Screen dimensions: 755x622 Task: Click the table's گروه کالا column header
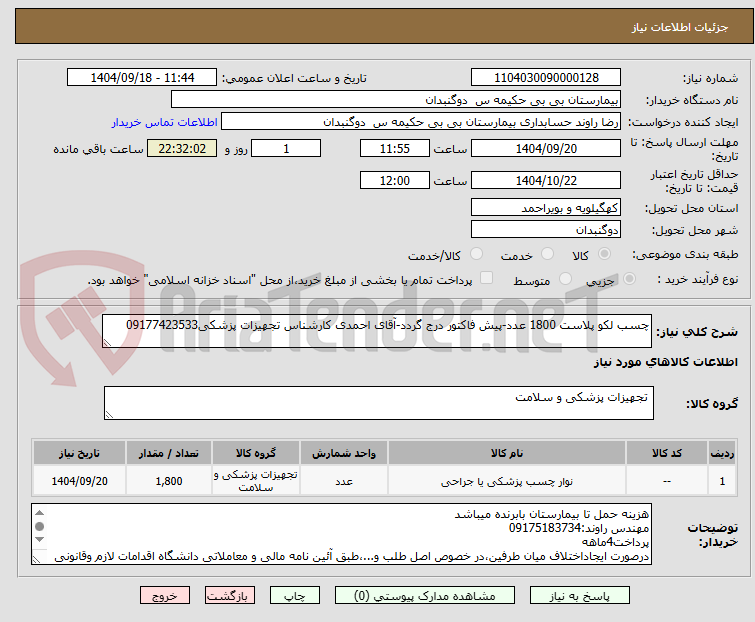click(x=256, y=453)
